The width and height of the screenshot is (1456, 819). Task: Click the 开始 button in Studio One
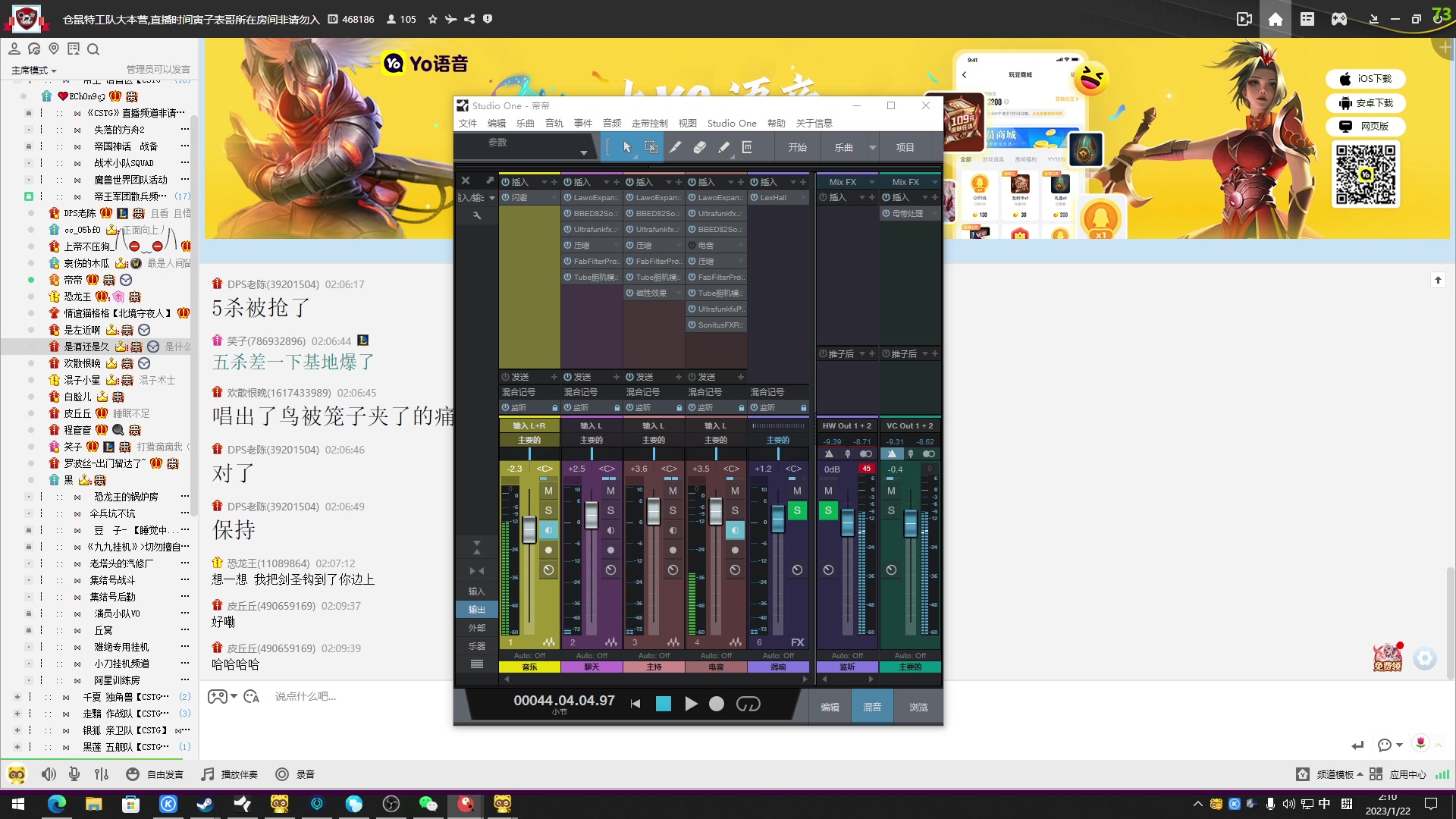pyautogui.click(x=797, y=148)
